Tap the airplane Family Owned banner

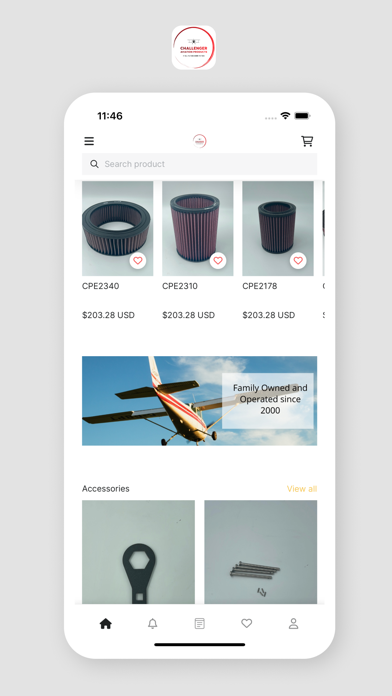tap(199, 401)
